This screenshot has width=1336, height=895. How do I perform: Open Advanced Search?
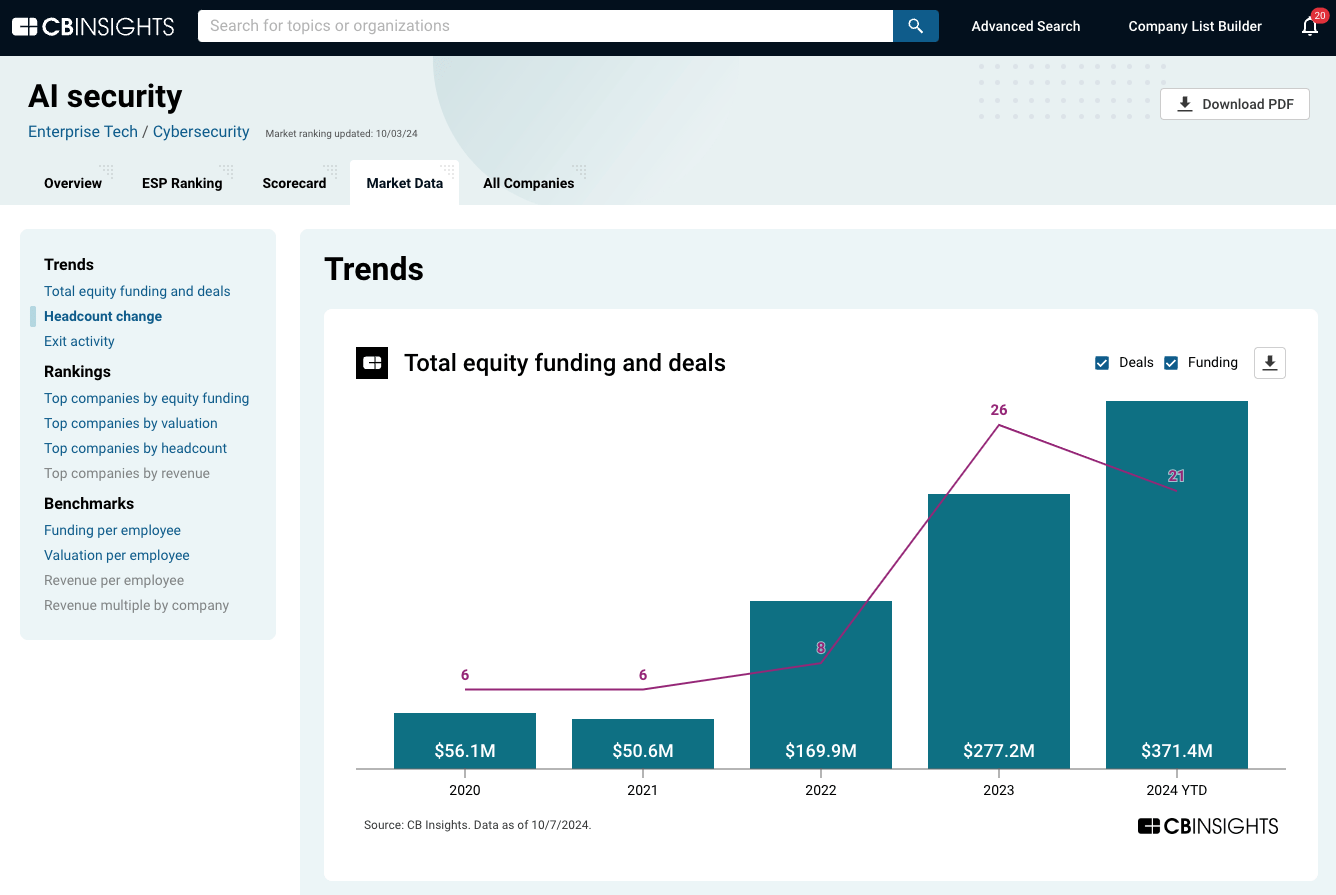click(1026, 26)
